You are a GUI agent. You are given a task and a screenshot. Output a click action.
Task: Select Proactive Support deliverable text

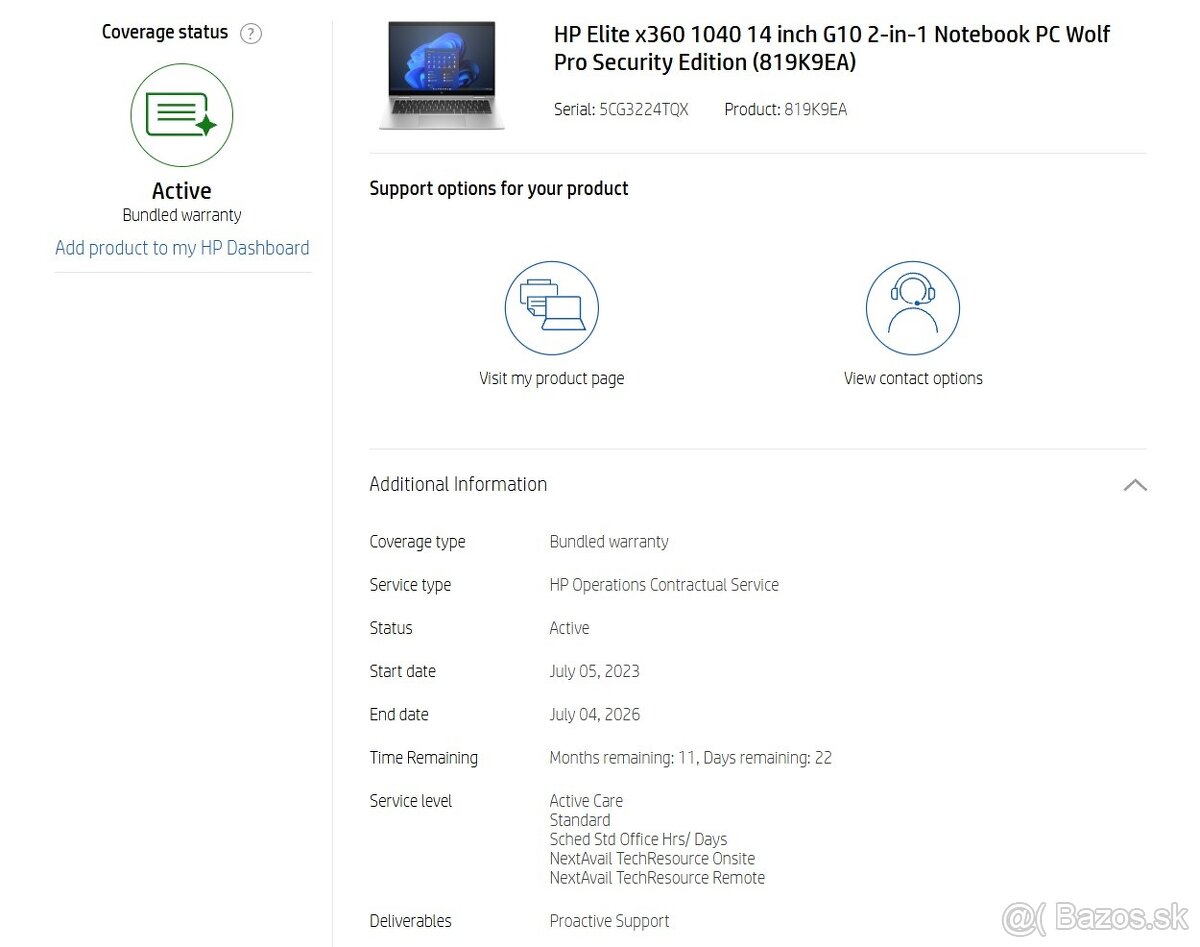pyautogui.click(x=609, y=921)
